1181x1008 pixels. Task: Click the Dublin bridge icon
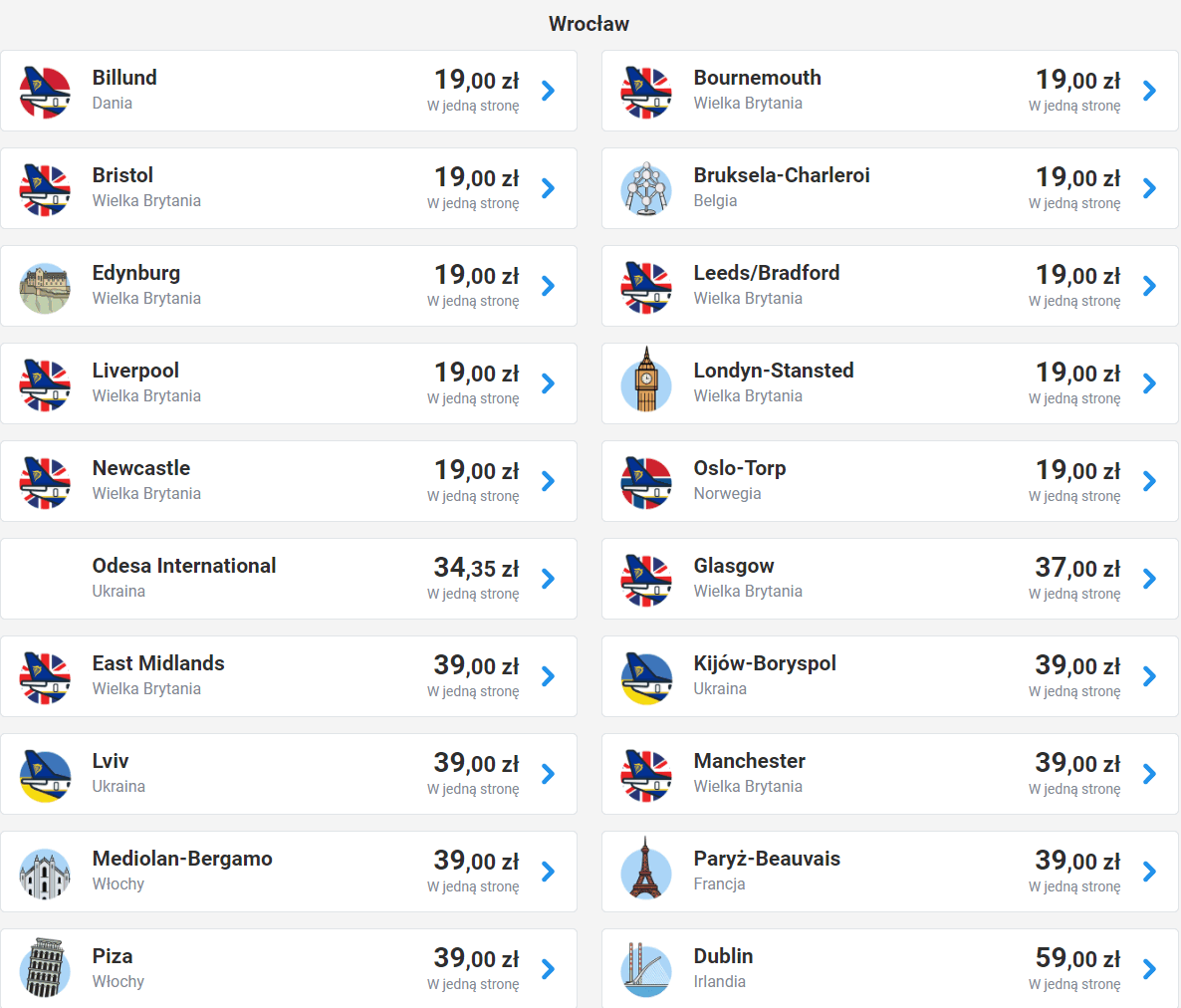[646, 970]
